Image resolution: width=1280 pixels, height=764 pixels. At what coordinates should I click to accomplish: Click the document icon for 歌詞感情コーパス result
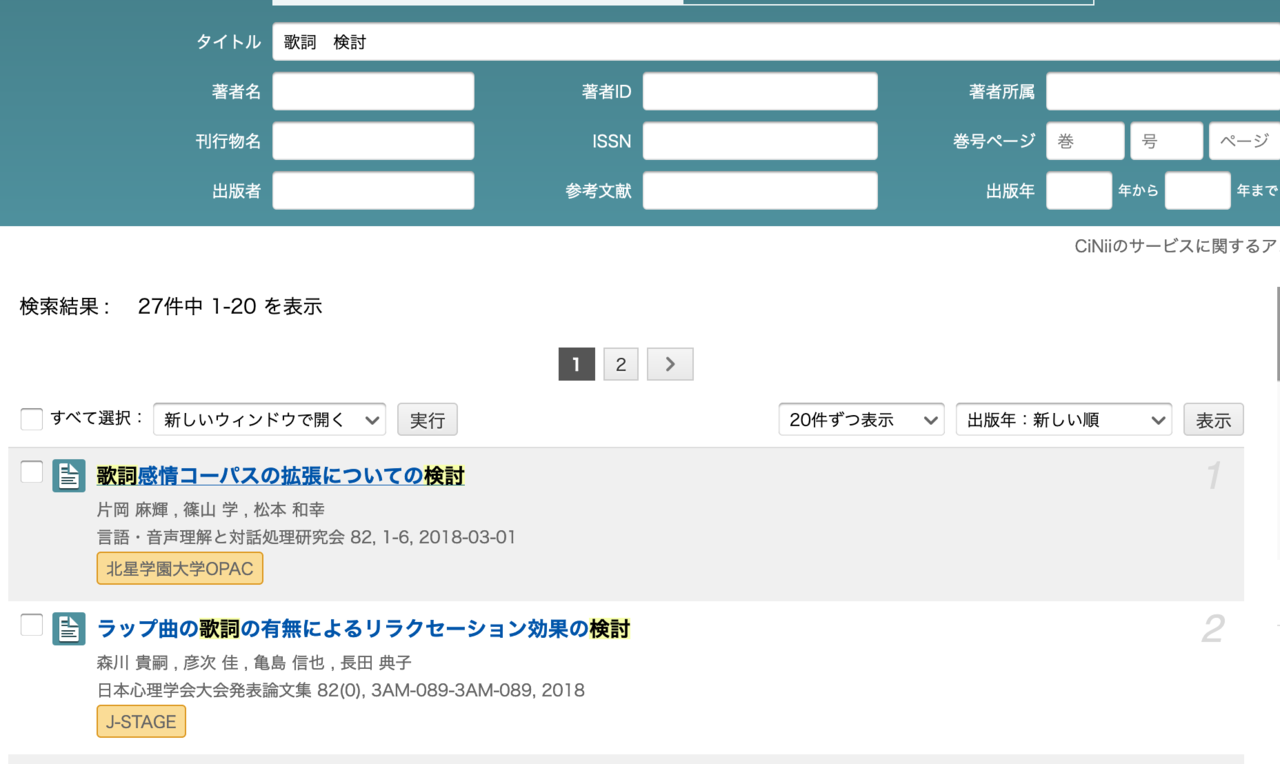(69, 476)
